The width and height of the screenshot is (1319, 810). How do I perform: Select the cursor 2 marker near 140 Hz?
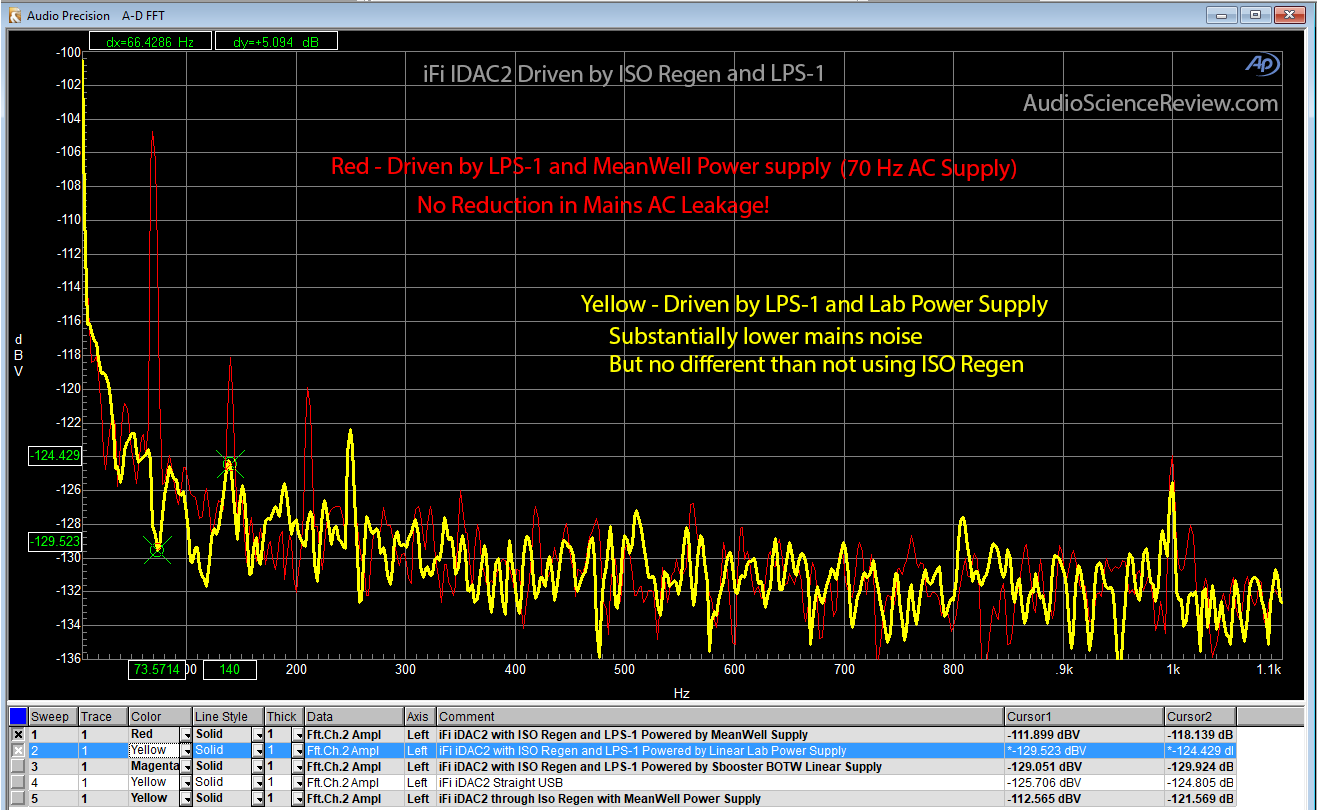230,464
